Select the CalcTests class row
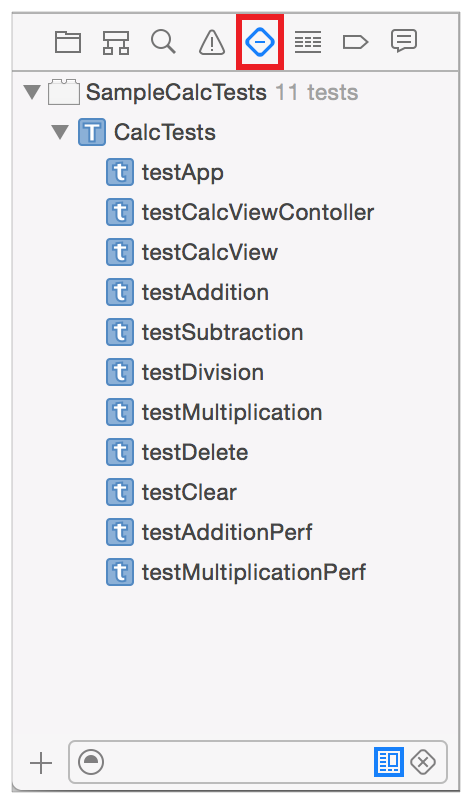Screen dimensions: 472x804 (x=236, y=132)
